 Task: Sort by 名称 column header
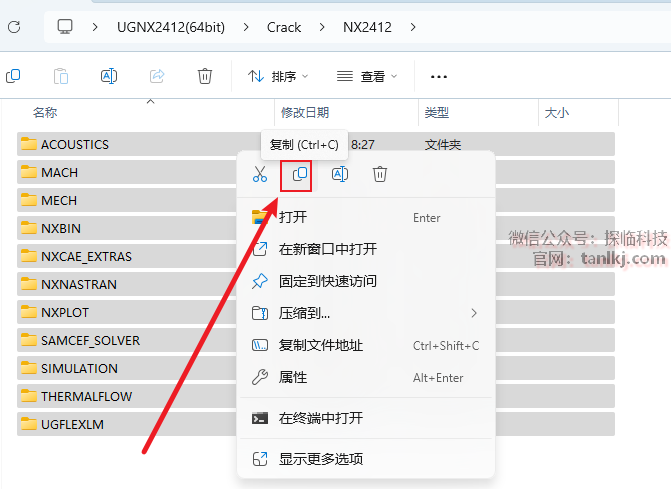coord(45,113)
